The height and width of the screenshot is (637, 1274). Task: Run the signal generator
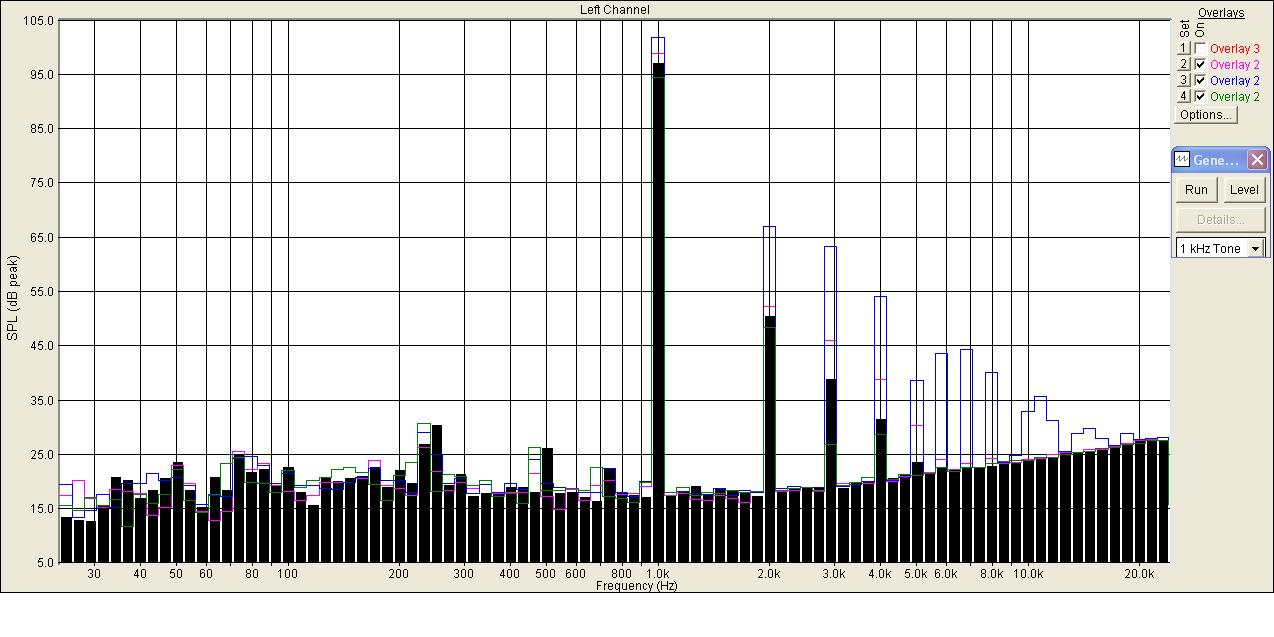click(1196, 190)
